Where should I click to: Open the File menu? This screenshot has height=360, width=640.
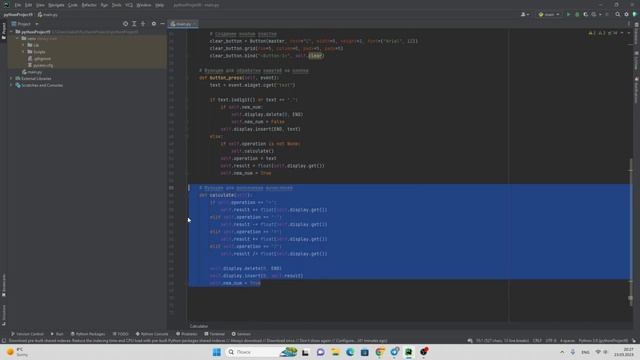click(x=18, y=5)
